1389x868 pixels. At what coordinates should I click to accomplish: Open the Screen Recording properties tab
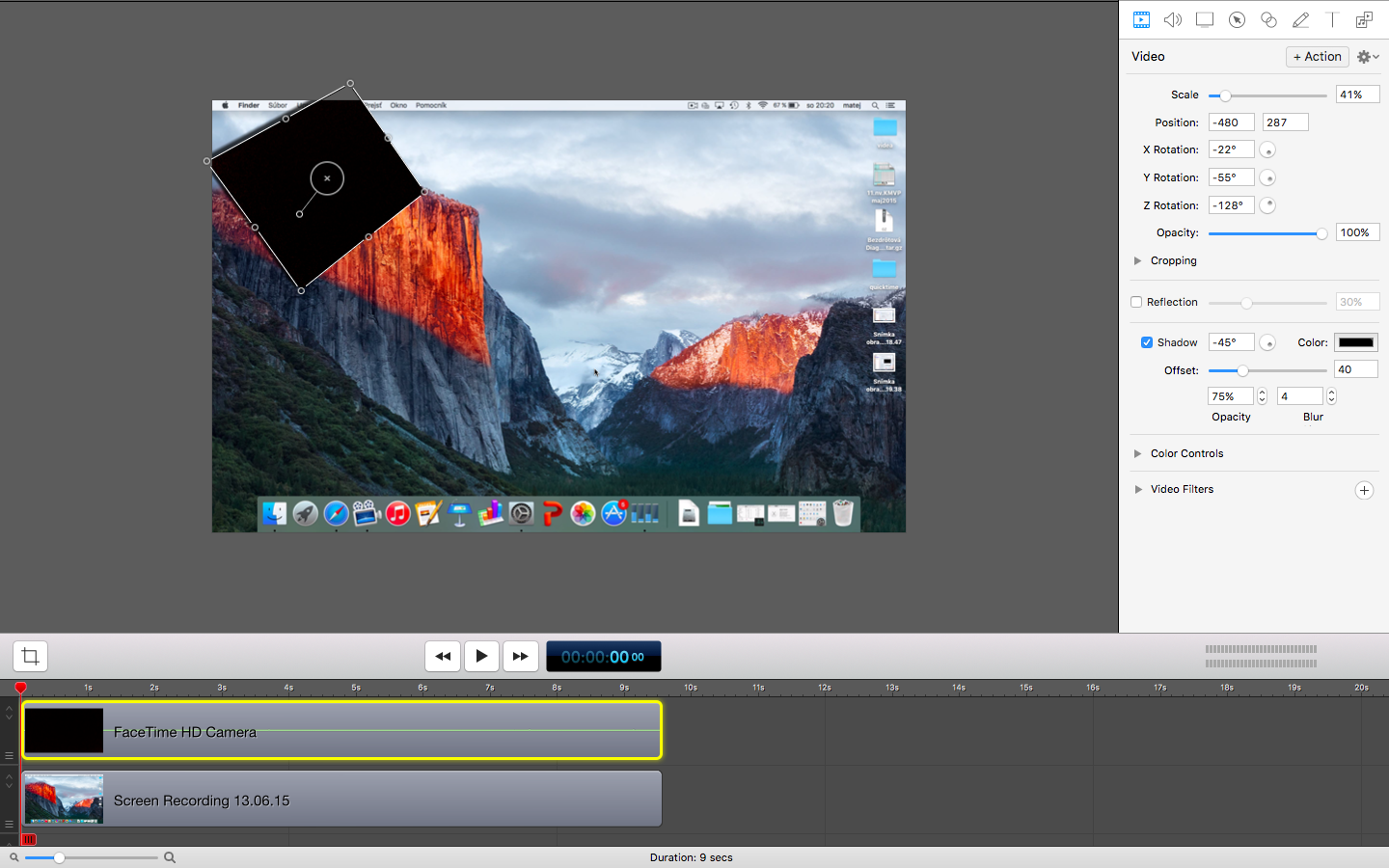click(x=1205, y=19)
